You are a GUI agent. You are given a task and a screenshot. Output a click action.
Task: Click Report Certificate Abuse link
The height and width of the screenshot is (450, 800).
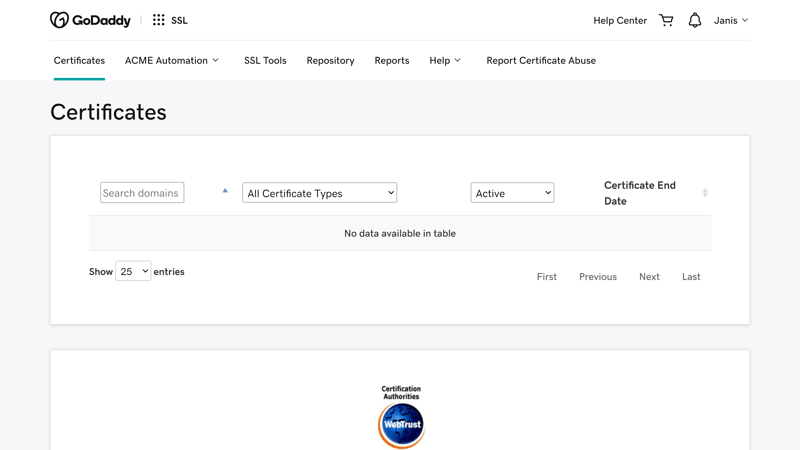pos(541,61)
